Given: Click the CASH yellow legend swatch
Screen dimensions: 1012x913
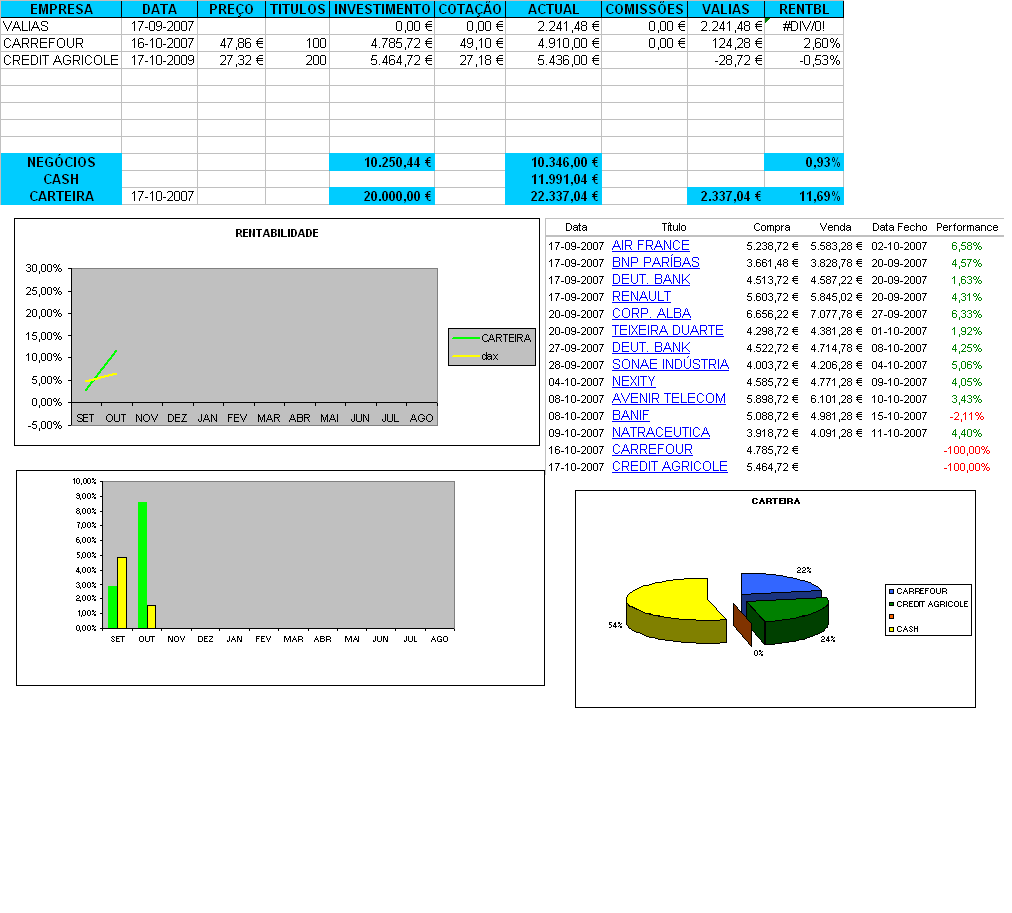Looking at the screenshot, I should tap(891, 629).
